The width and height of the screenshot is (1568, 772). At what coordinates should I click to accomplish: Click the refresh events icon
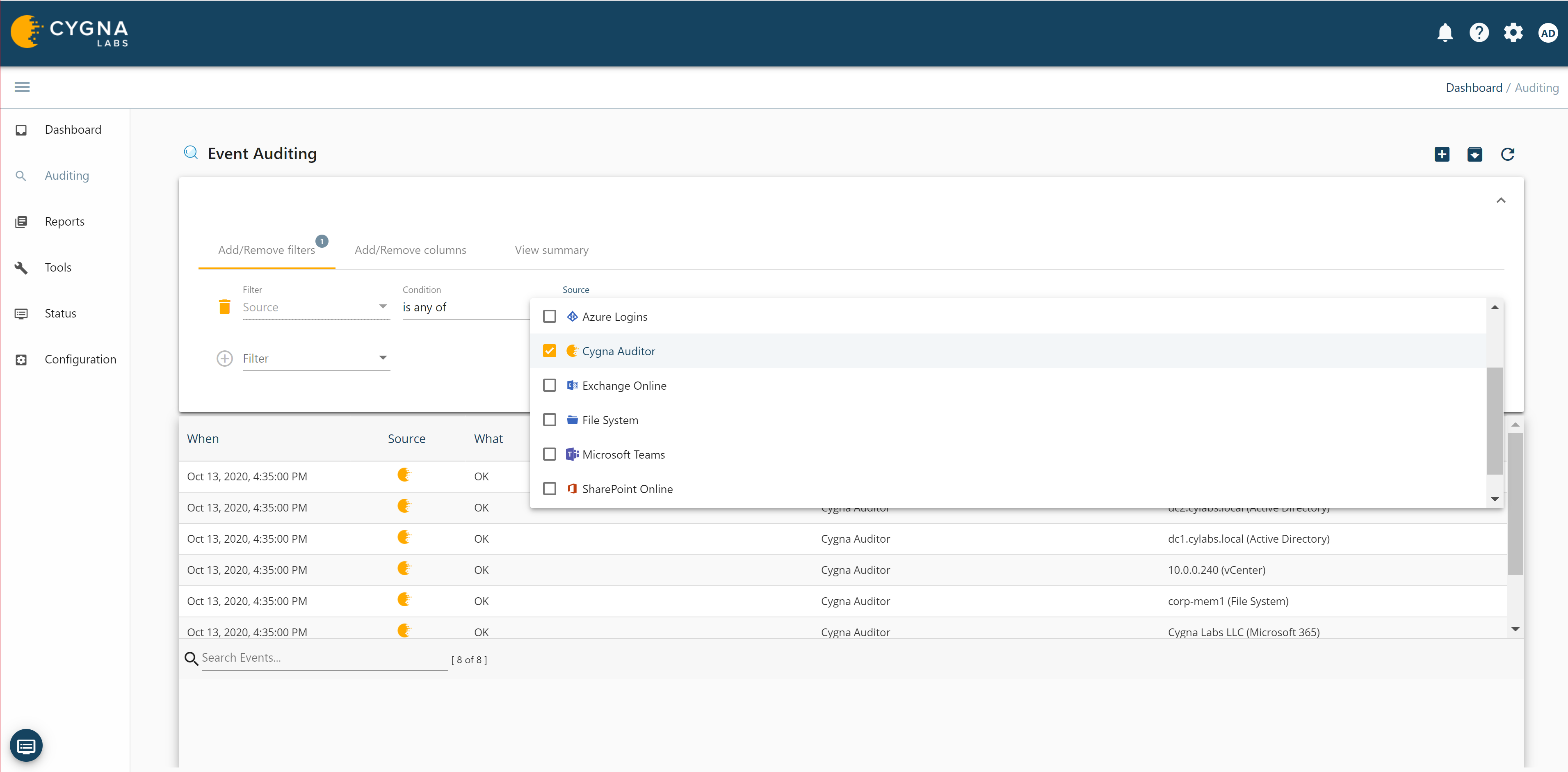click(x=1507, y=154)
